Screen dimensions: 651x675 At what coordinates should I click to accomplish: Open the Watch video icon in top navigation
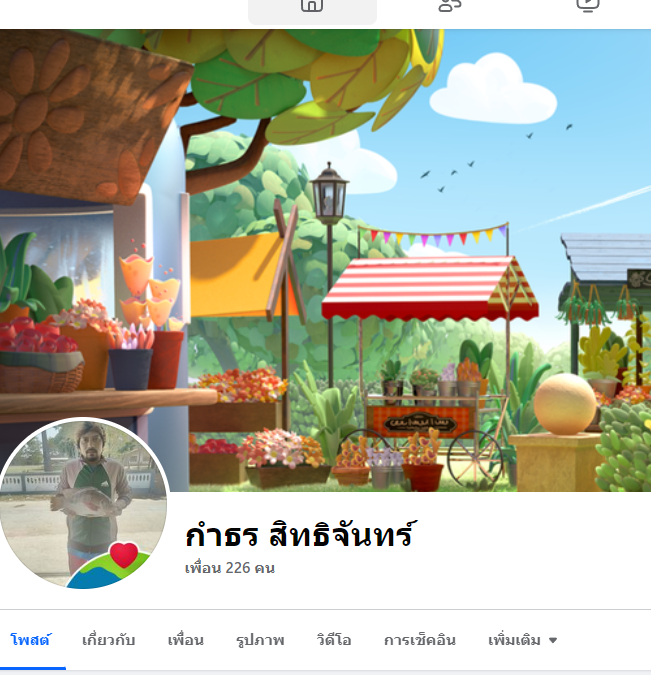(x=588, y=6)
